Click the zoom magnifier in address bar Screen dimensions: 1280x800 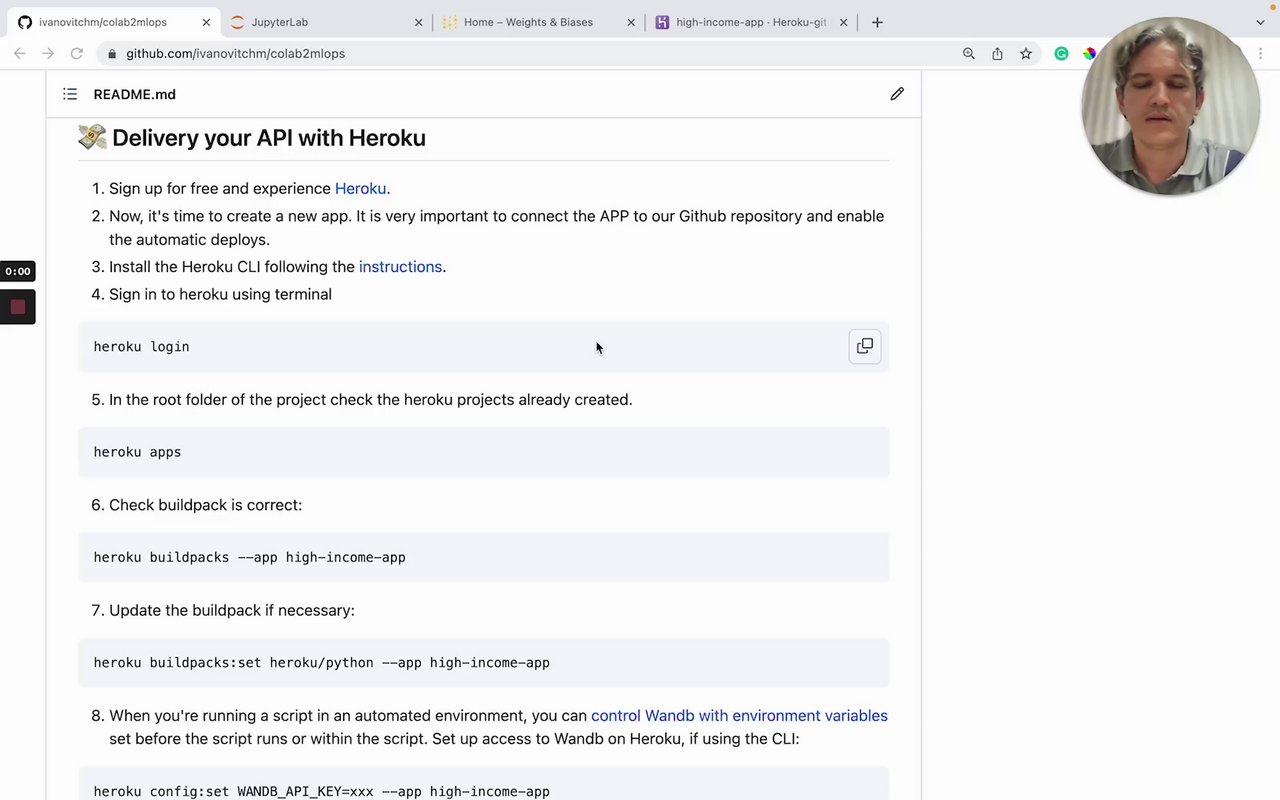[x=968, y=54]
